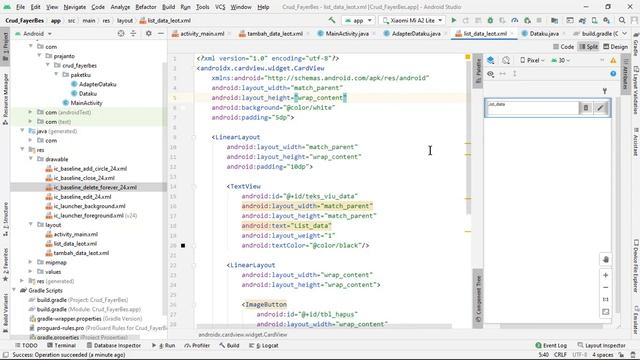Image resolution: width=640 pixels, height=360 pixels.
Task: Expand the values folder
Action: [31, 272]
